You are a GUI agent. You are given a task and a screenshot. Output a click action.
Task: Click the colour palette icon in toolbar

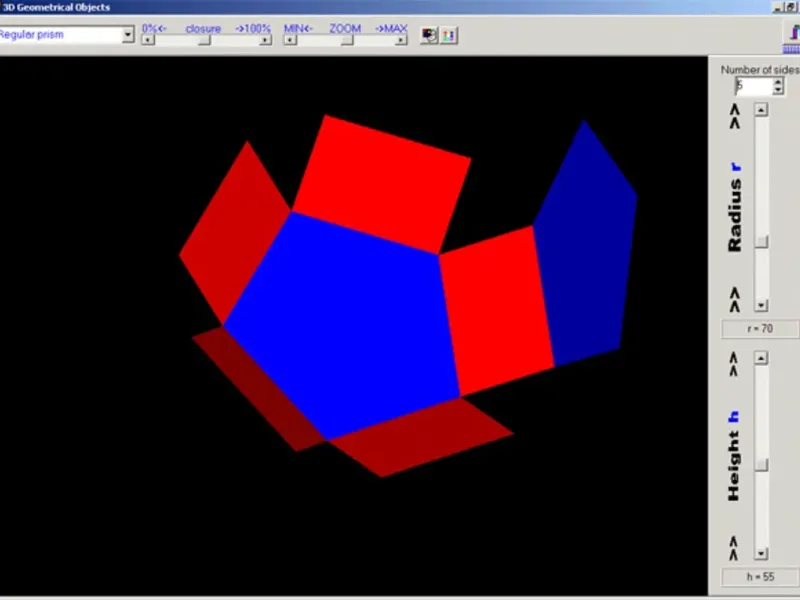pos(429,35)
